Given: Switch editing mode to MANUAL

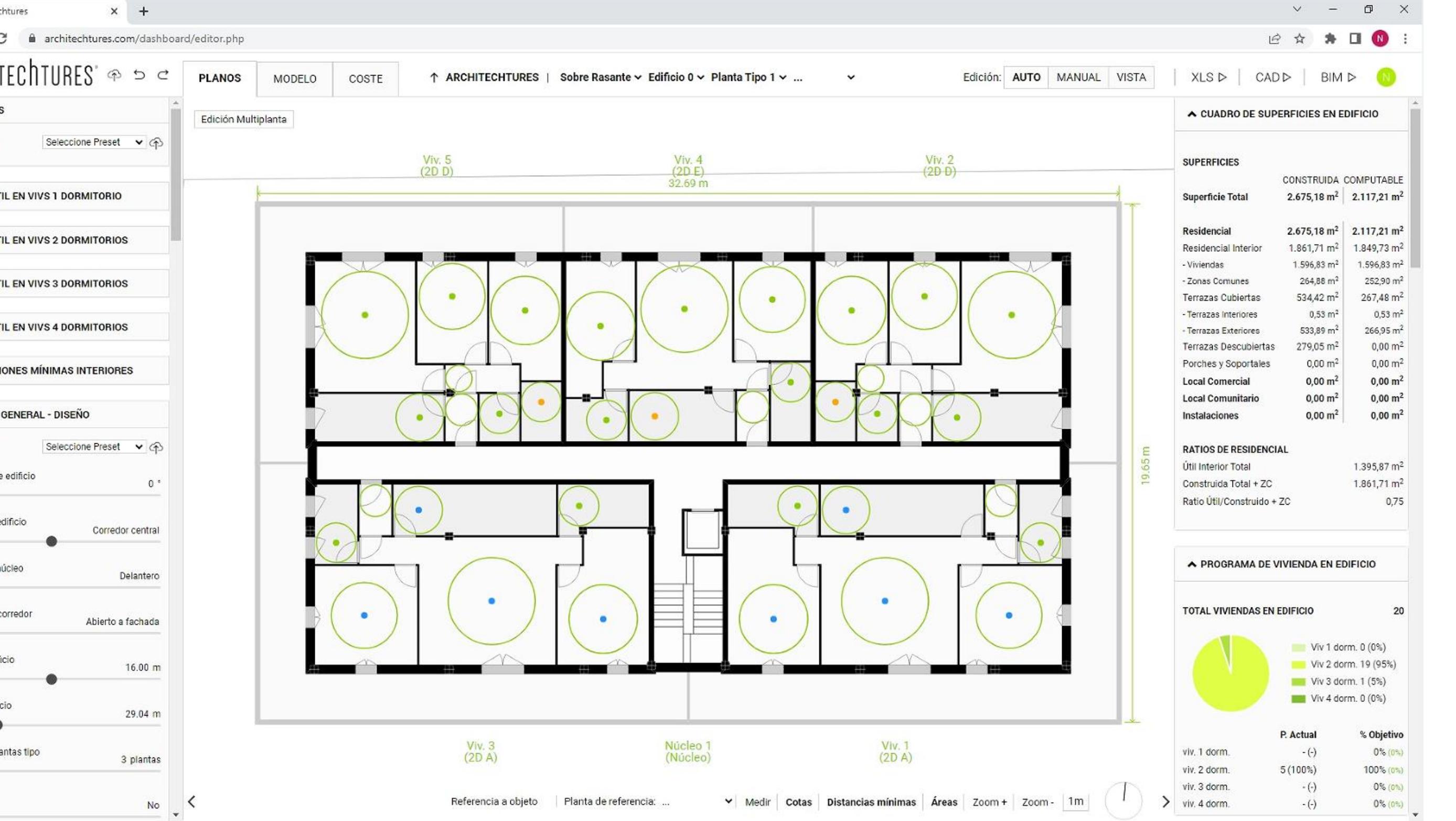Looking at the screenshot, I should tap(1078, 78).
